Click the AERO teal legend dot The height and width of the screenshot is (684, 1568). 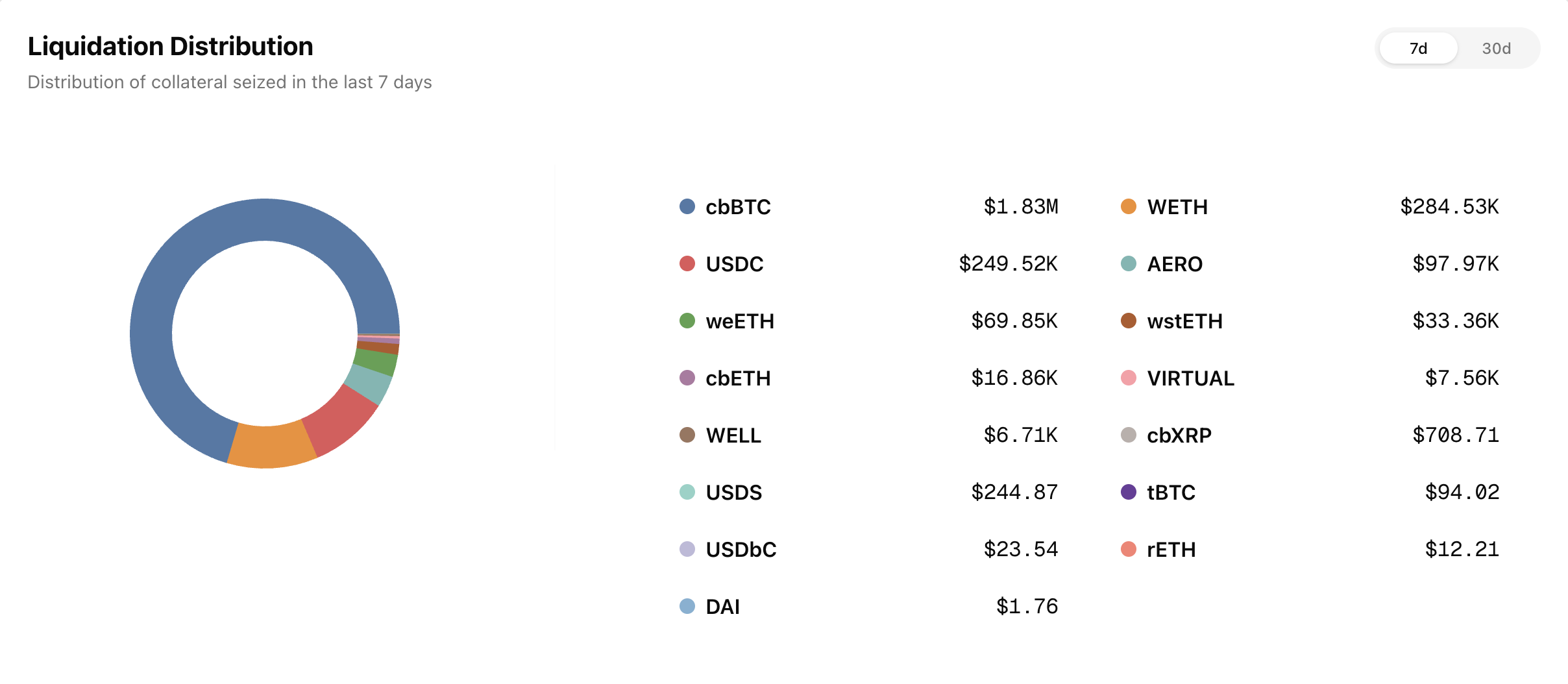click(x=1129, y=264)
